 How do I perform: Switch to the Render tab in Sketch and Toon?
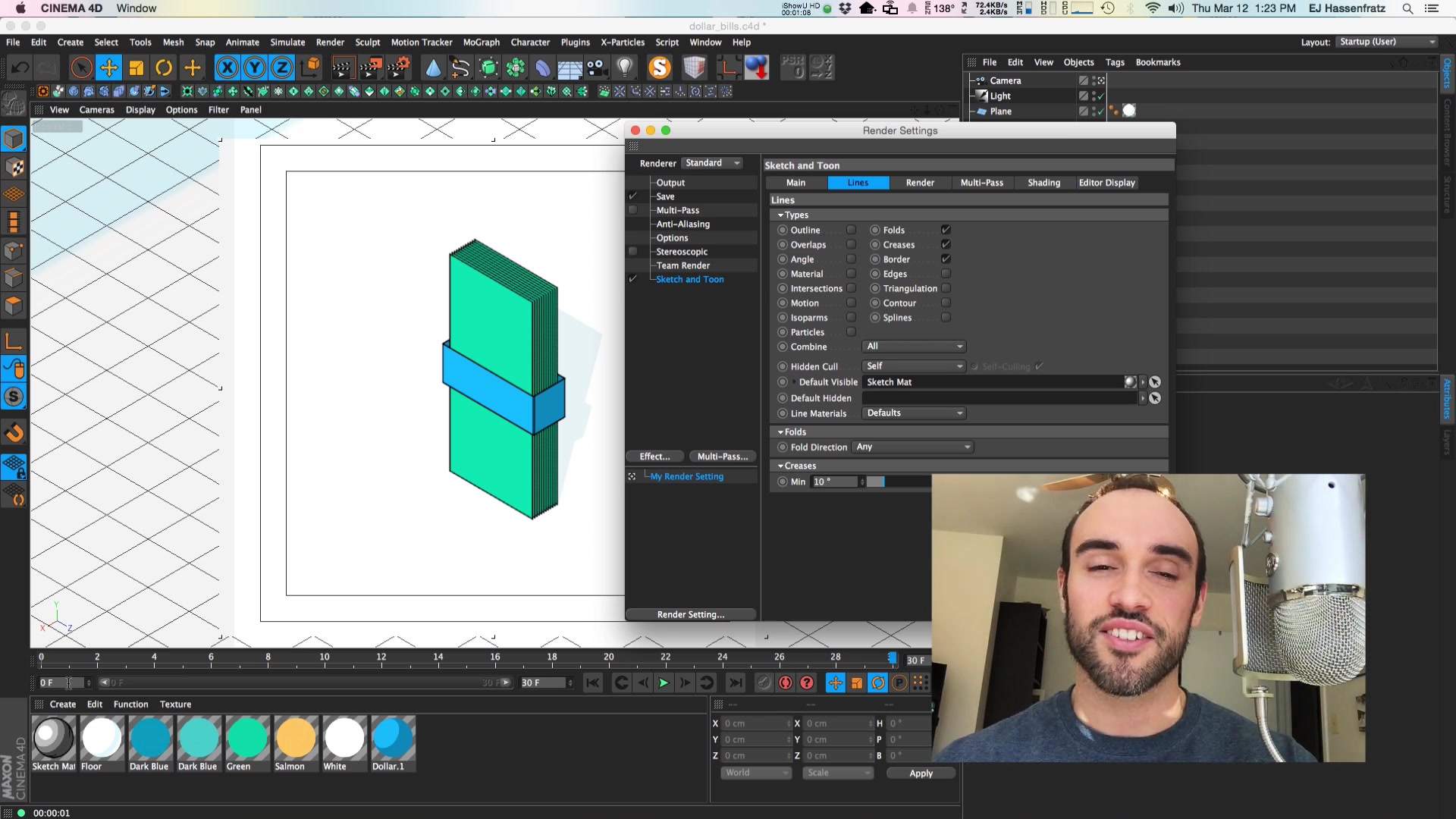click(919, 182)
